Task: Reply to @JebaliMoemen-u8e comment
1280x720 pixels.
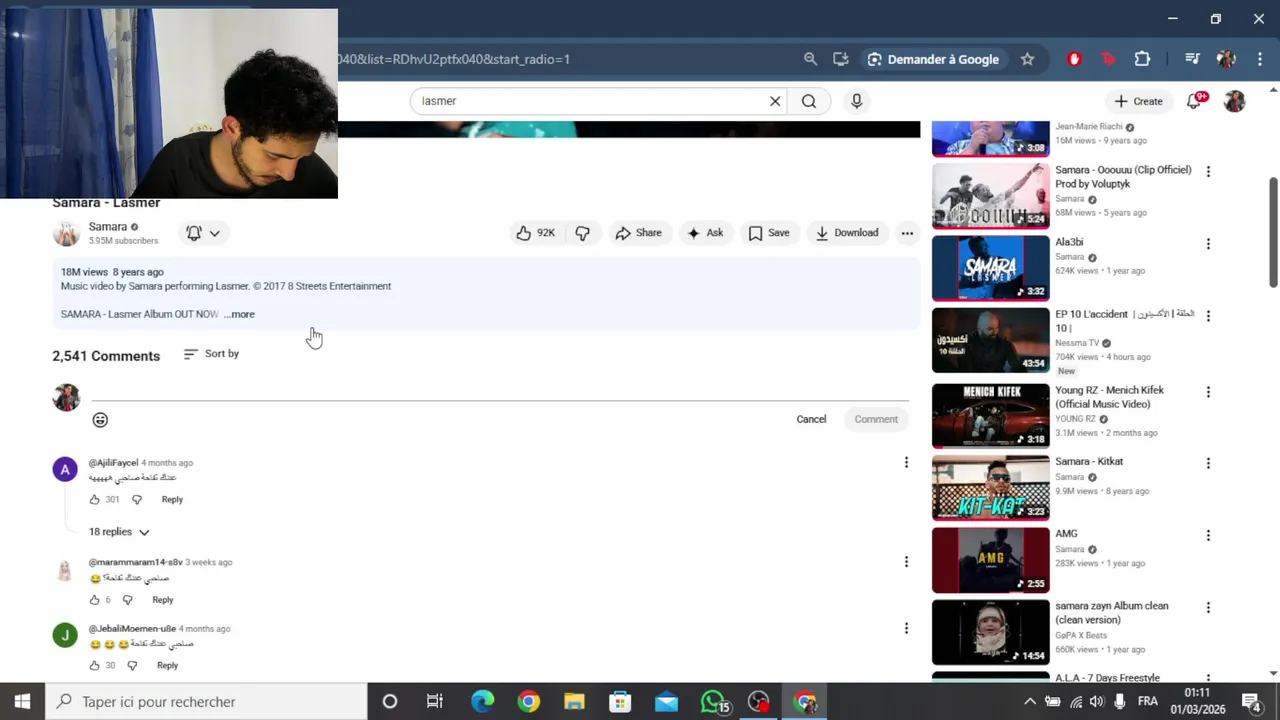Action: click(x=167, y=665)
